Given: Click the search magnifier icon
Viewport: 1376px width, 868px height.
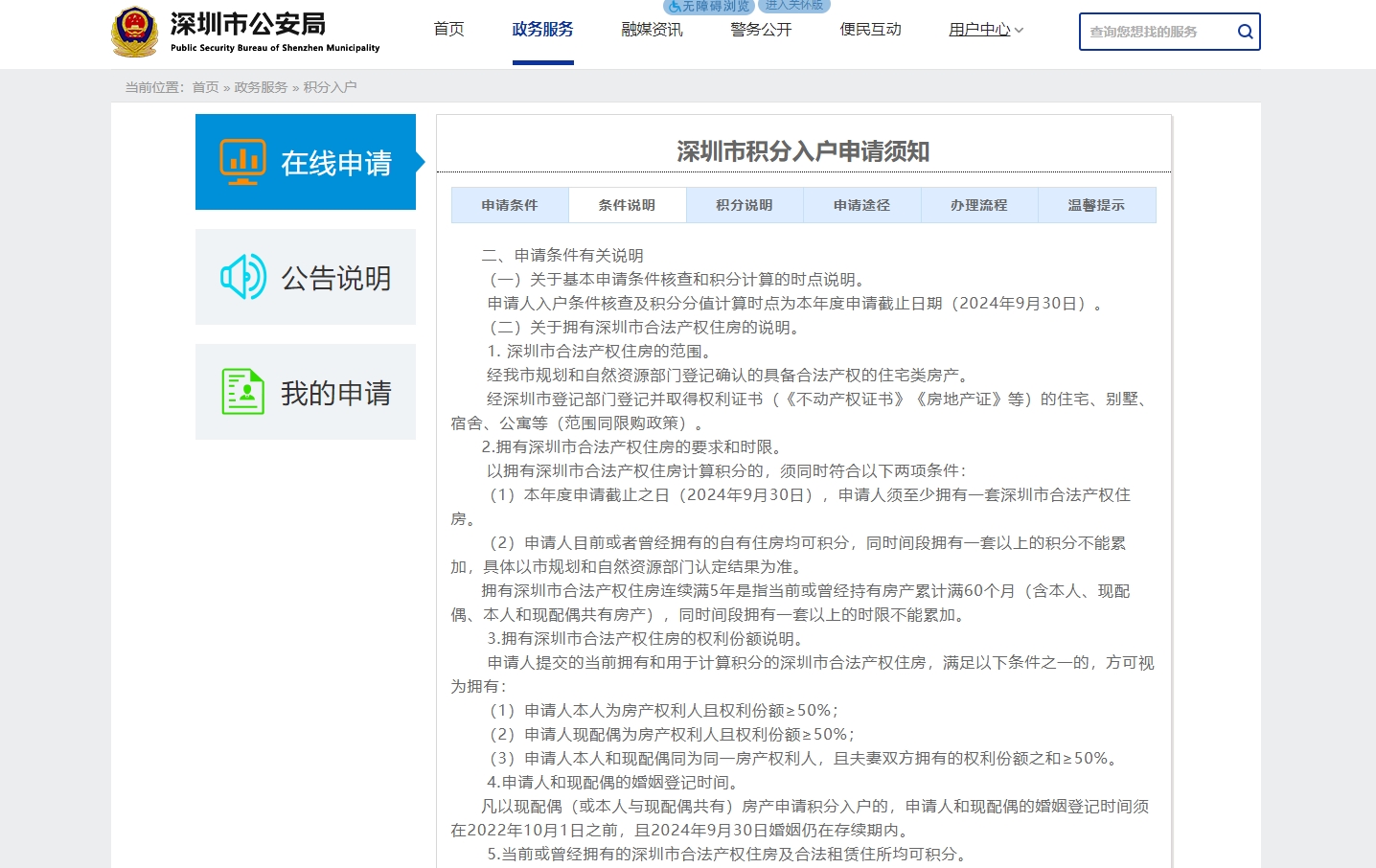Looking at the screenshot, I should 1245,32.
